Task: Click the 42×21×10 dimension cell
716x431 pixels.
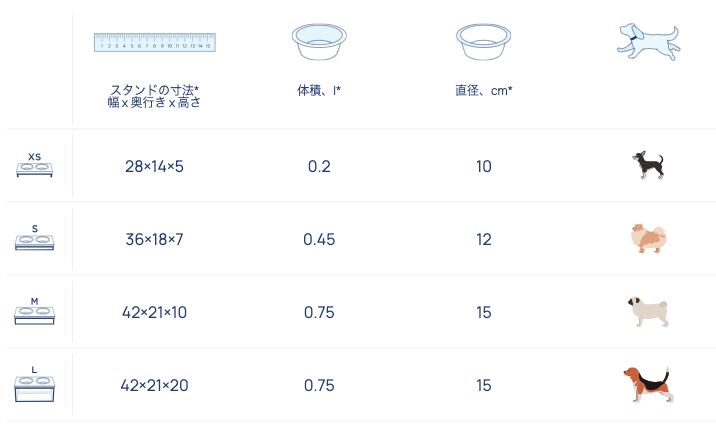Action: [154, 312]
